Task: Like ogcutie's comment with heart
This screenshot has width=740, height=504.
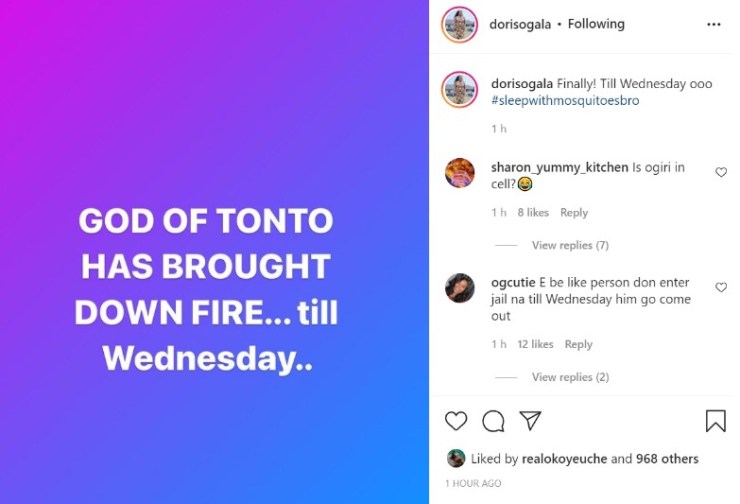Action: click(x=720, y=287)
